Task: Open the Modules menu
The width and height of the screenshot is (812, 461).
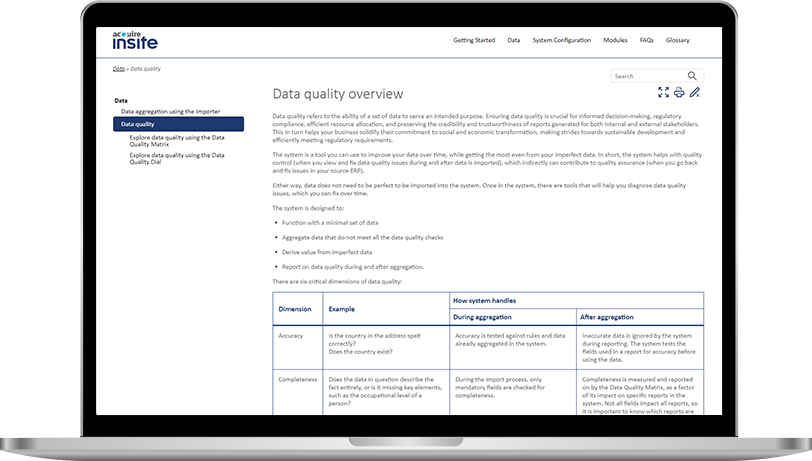Action: coord(616,40)
